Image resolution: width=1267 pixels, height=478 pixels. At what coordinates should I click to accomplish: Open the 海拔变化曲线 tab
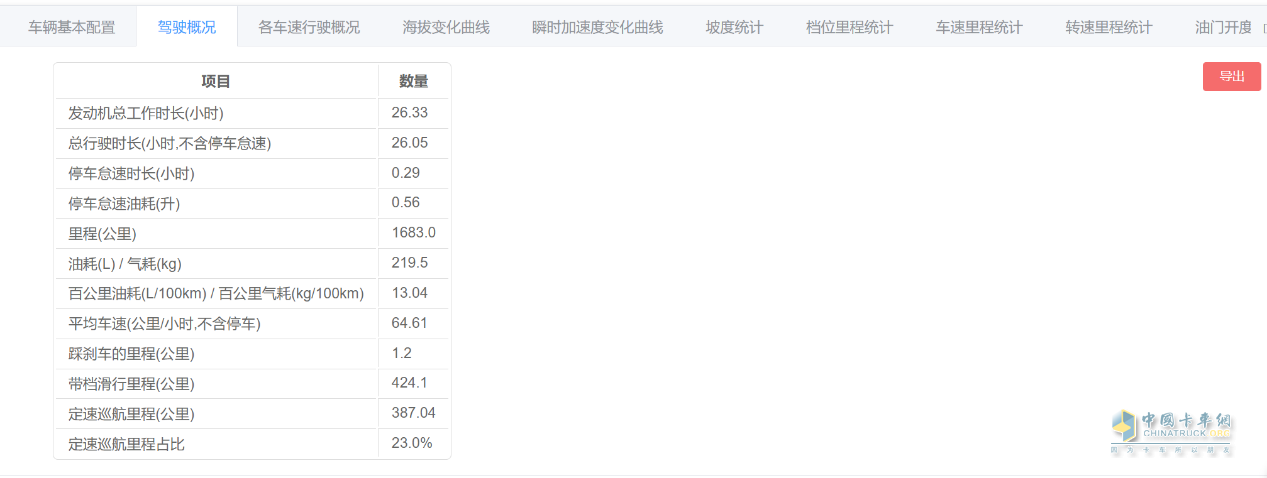446,27
